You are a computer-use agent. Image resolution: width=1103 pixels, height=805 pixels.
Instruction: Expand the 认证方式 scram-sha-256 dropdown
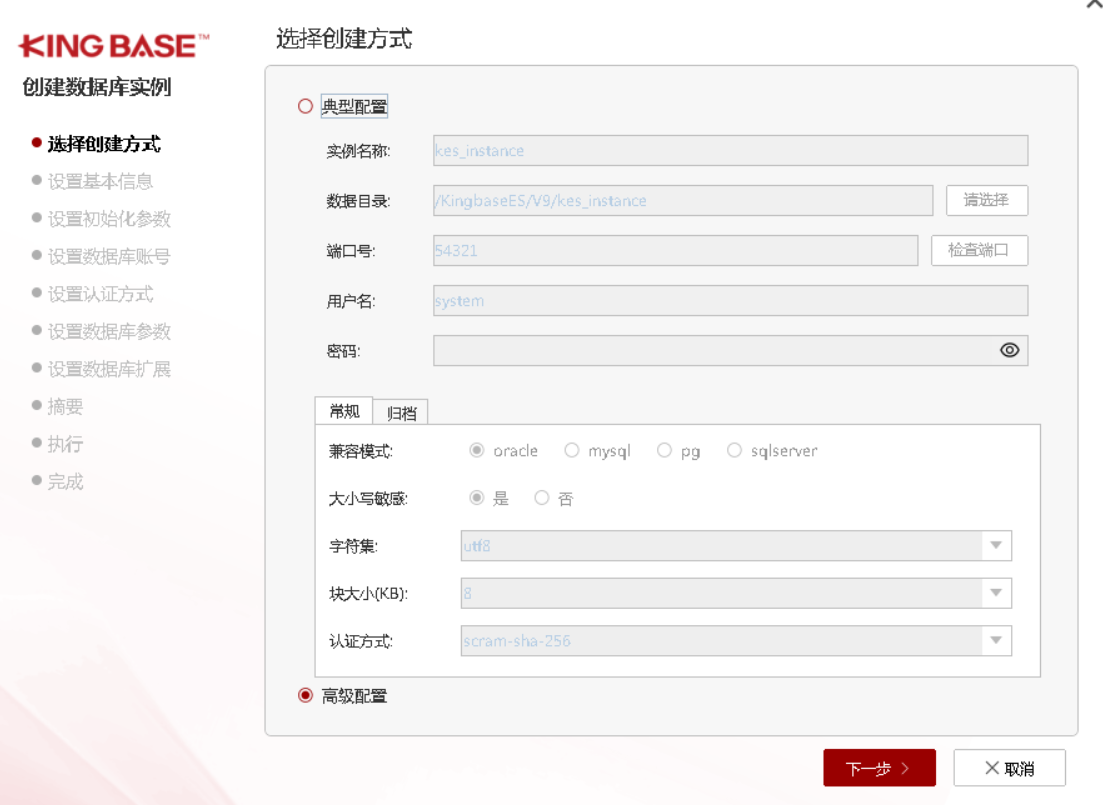995,640
